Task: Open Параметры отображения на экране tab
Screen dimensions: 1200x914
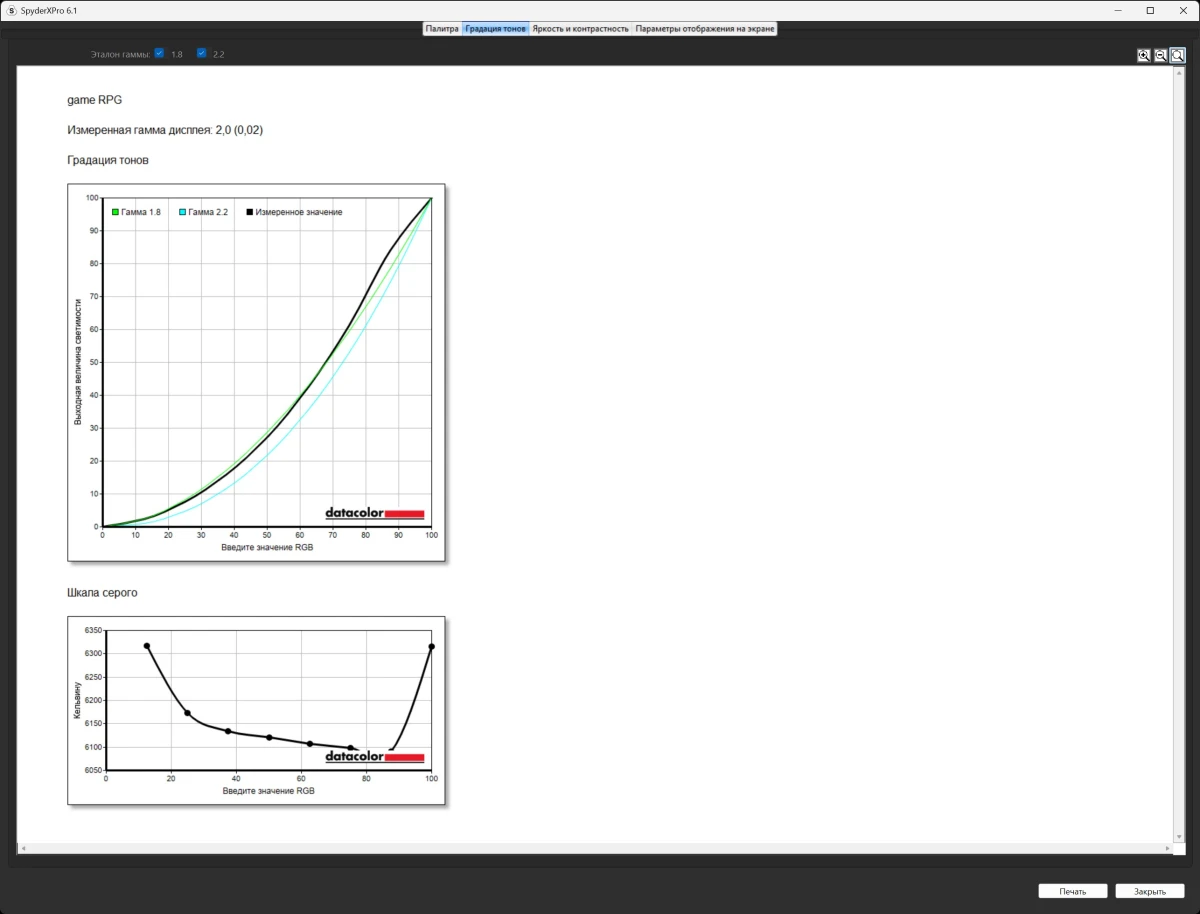Action: 705,29
